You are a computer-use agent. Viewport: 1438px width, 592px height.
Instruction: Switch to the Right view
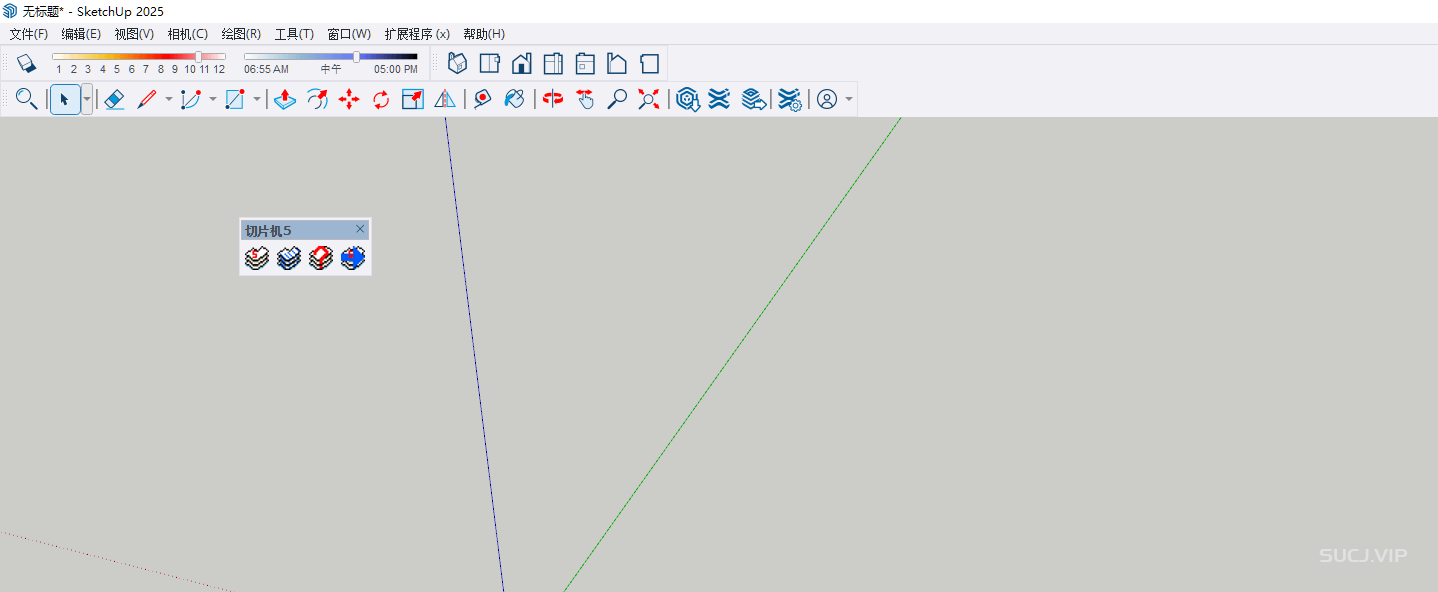[553, 63]
